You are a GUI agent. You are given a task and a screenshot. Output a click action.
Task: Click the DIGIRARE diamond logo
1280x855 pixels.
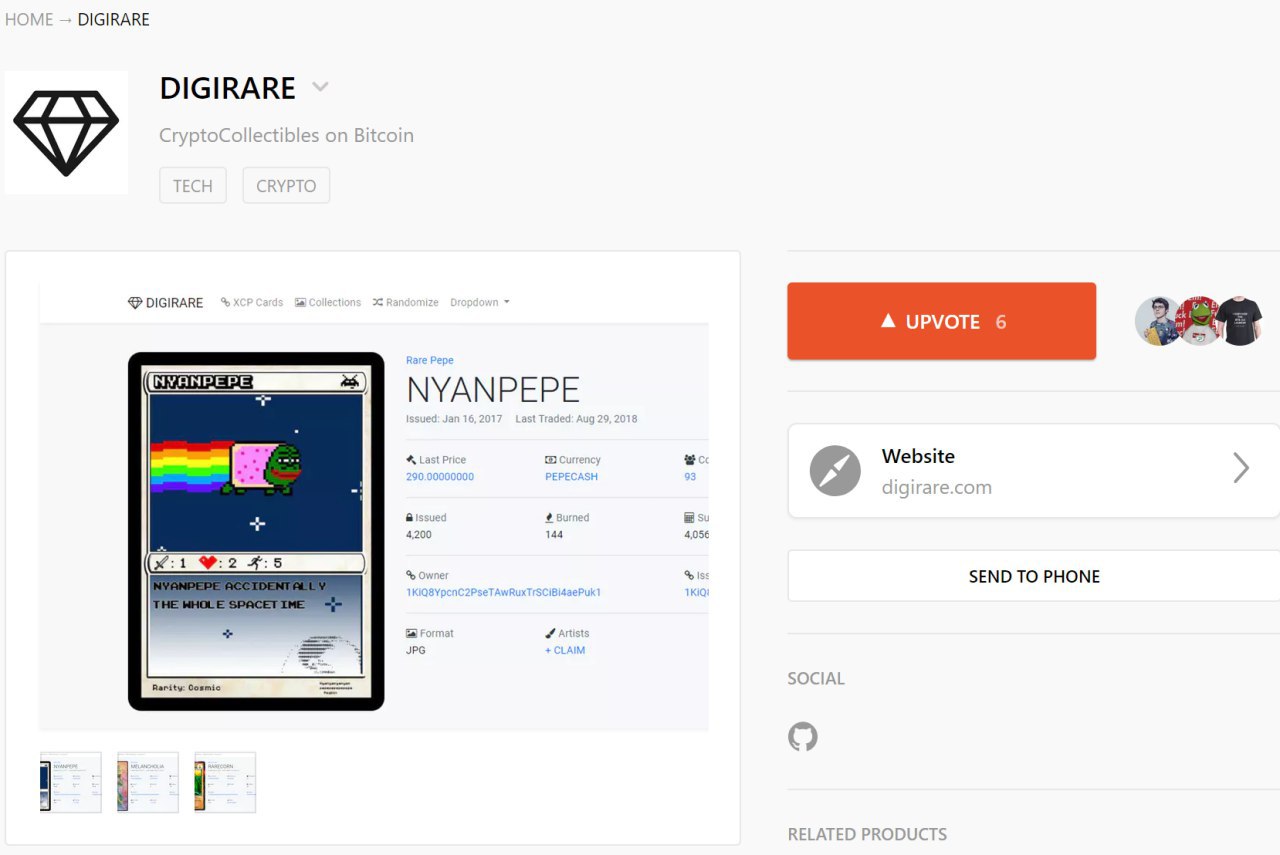[x=66, y=132]
